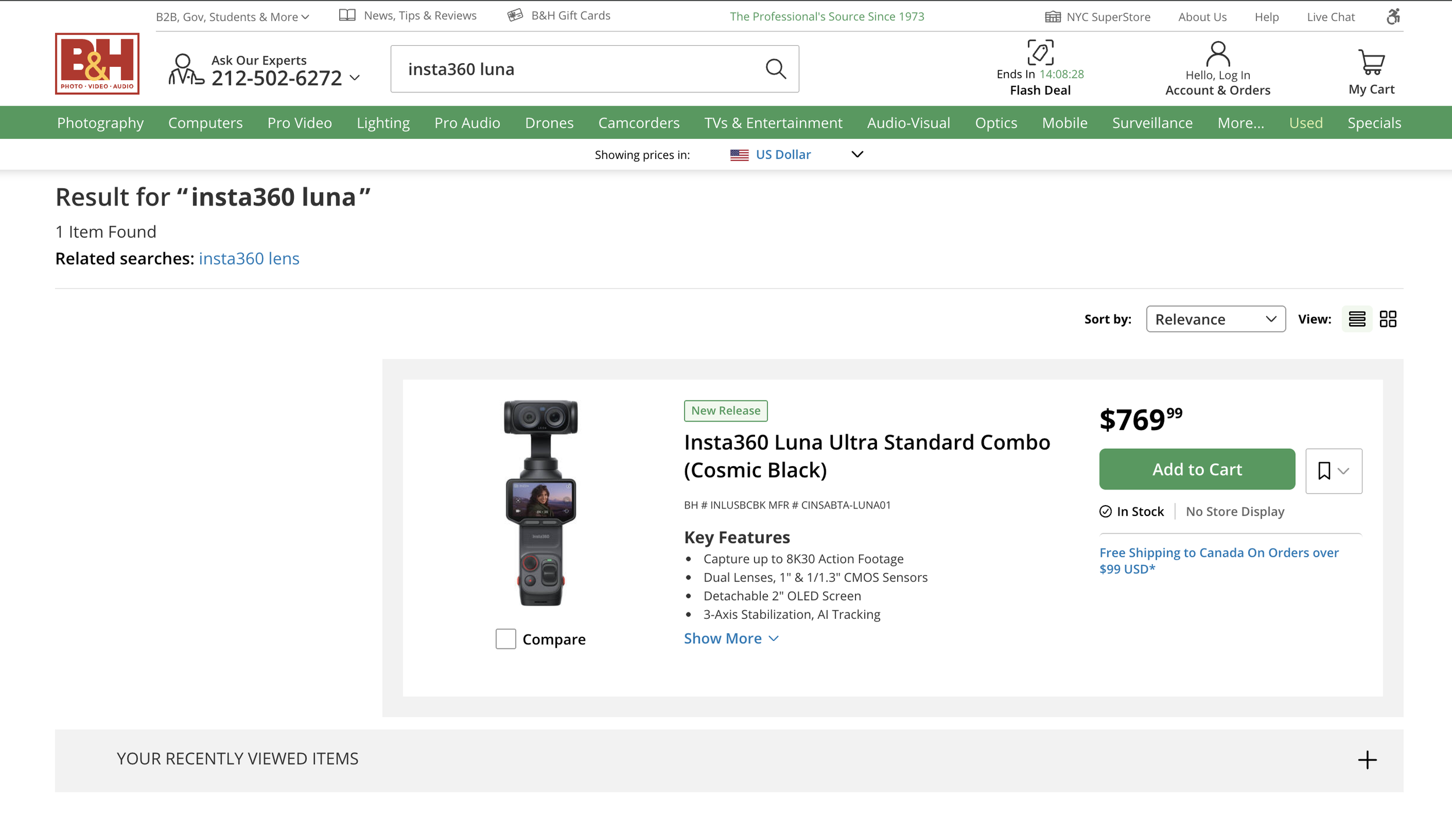
Task: Click the wishlist bookmark icon
Action: [1324, 471]
